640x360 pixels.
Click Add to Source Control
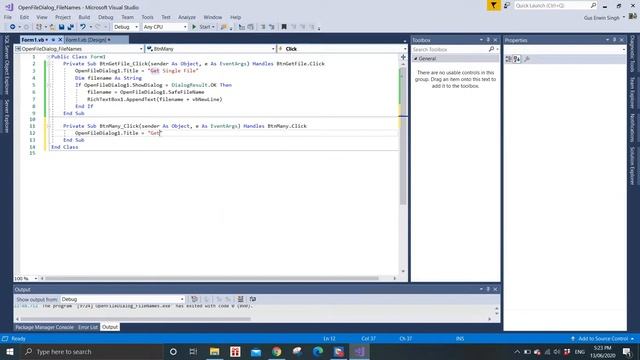click(603, 339)
